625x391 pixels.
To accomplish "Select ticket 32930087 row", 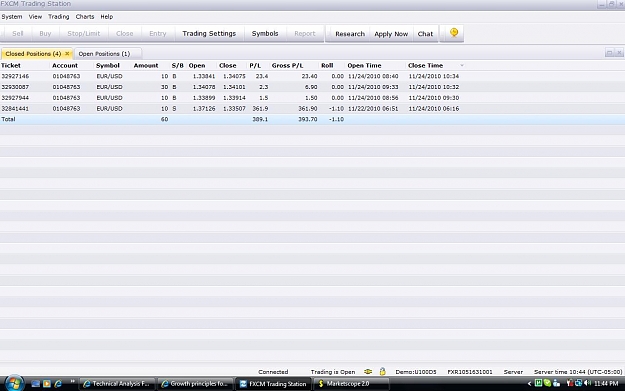I will click(312, 87).
